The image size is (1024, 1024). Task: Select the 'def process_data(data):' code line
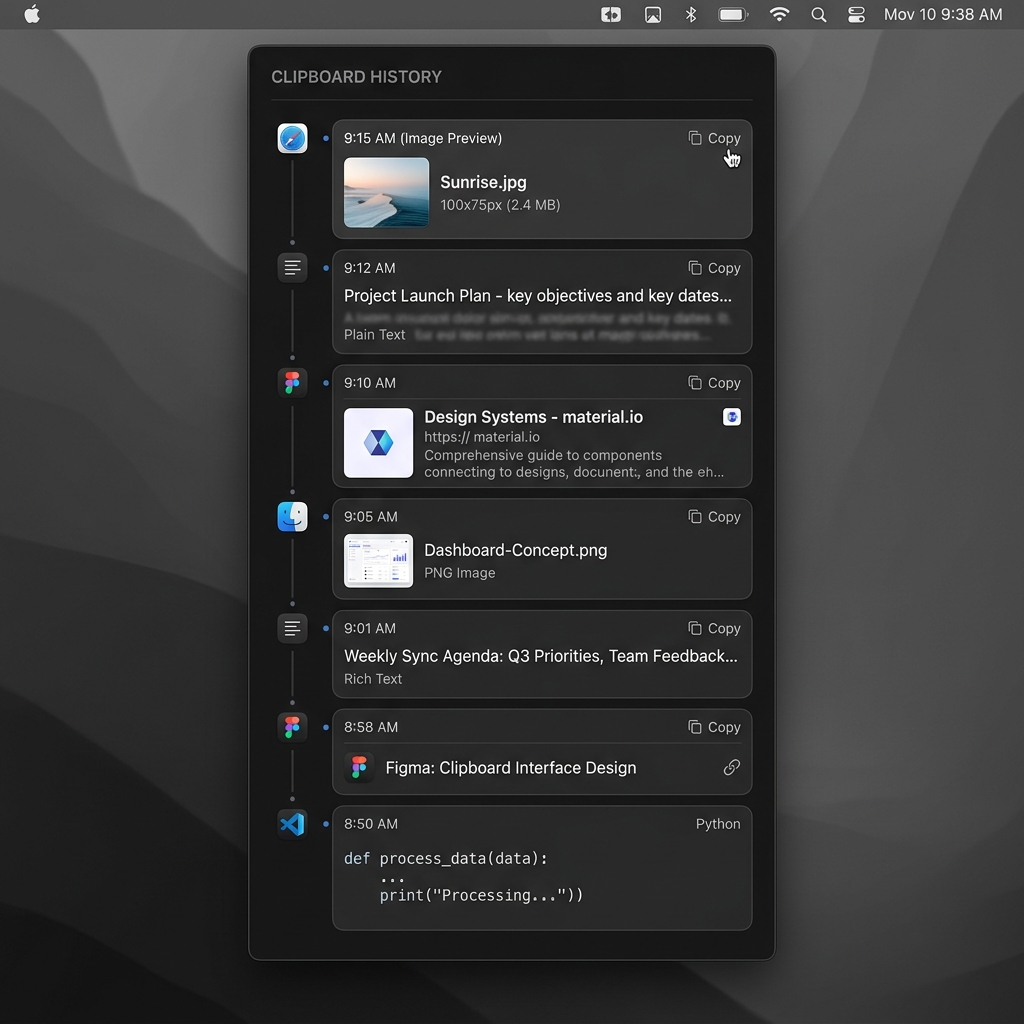click(446, 859)
